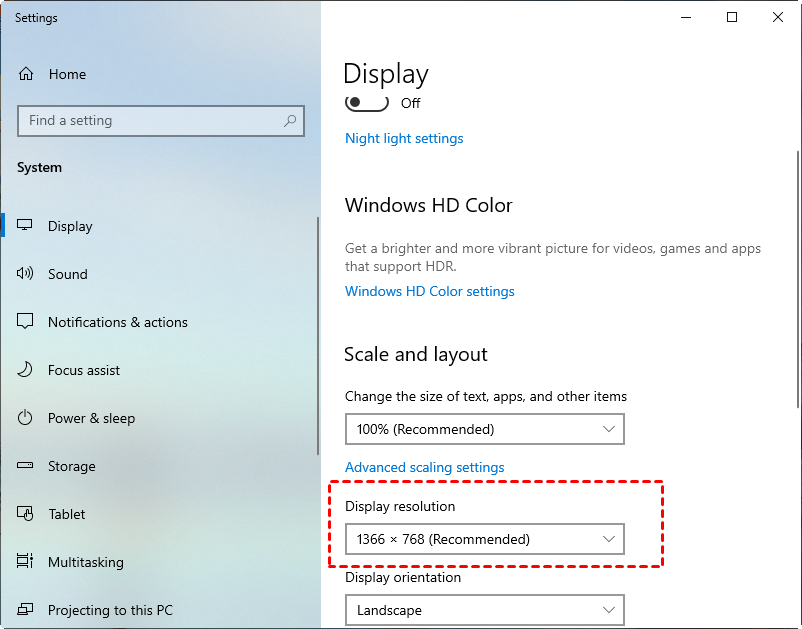This screenshot has width=802, height=629.
Task: Click the Home house icon
Action: pos(26,74)
